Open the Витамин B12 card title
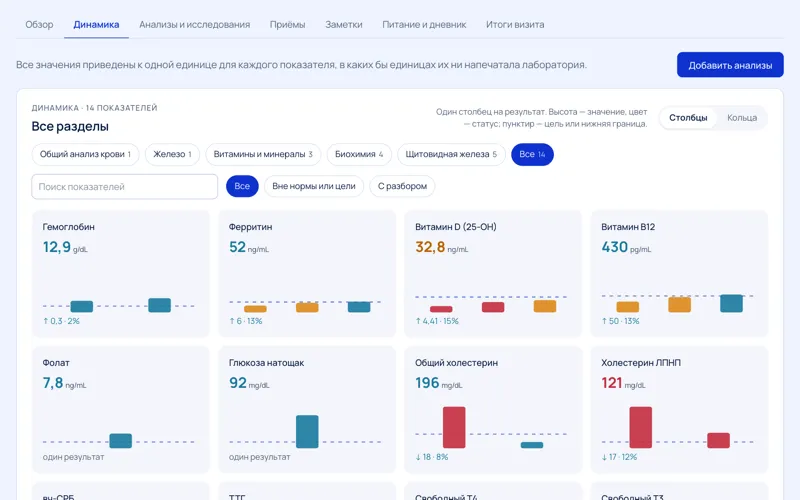Screen dimensions: 800x500 point(628,227)
